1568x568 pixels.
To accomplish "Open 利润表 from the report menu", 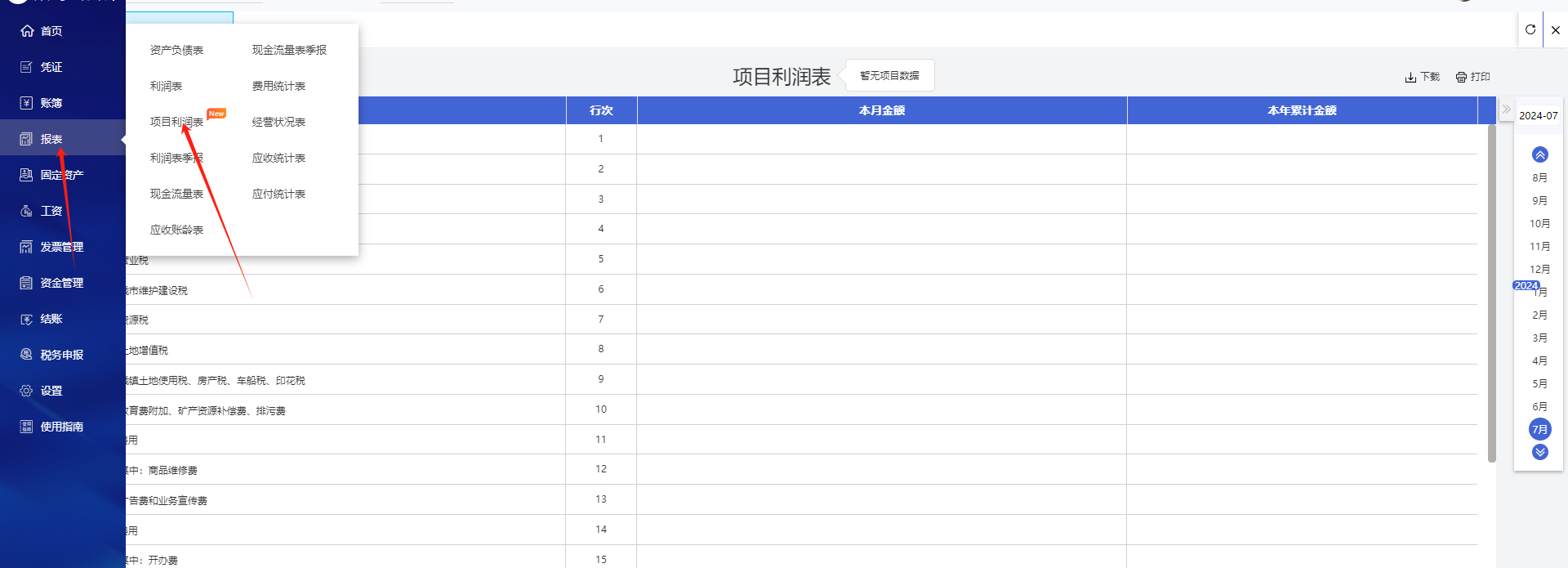I will [x=166, y=87].
